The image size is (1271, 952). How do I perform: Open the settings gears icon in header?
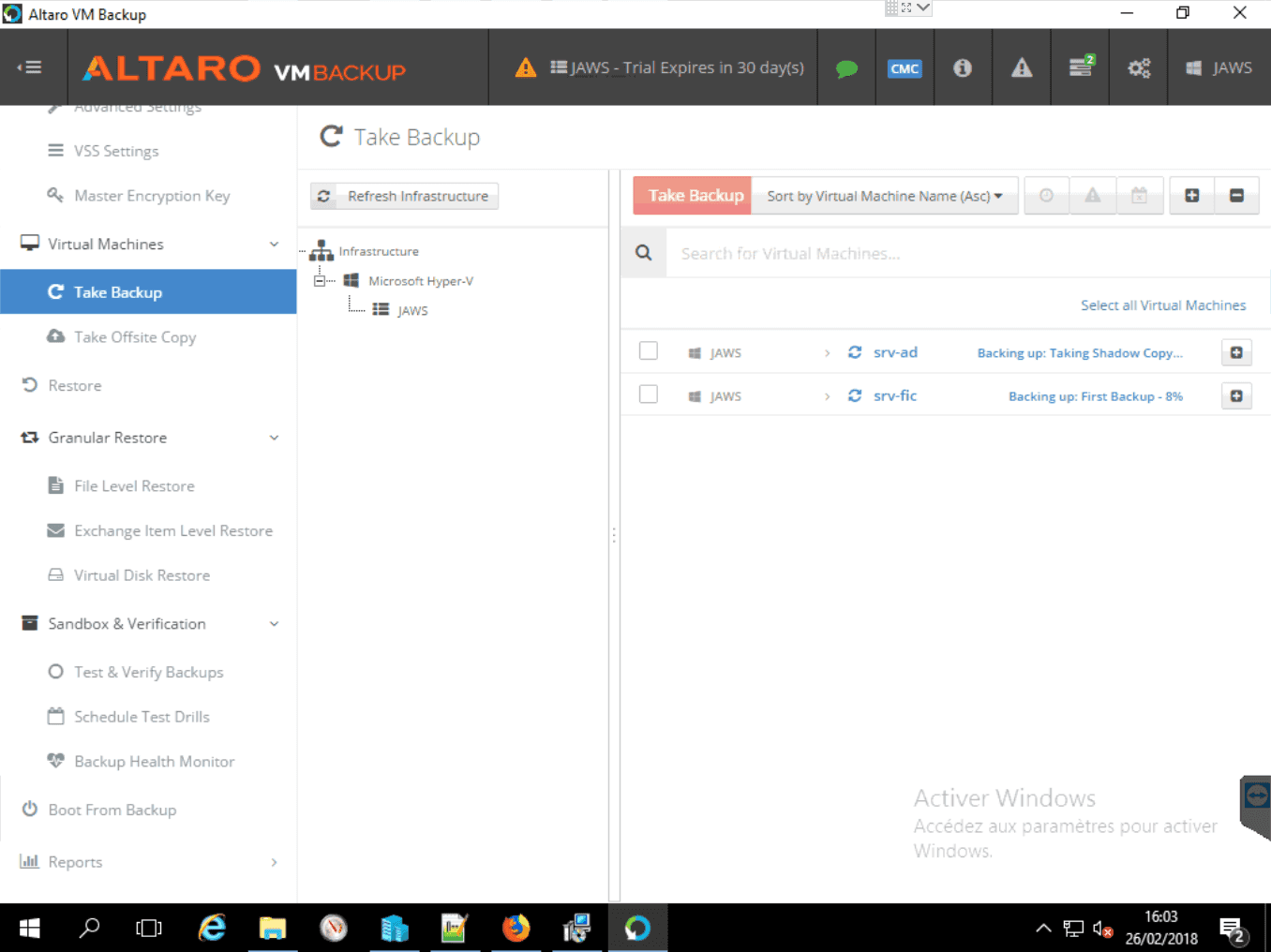tap(1139, 68)
